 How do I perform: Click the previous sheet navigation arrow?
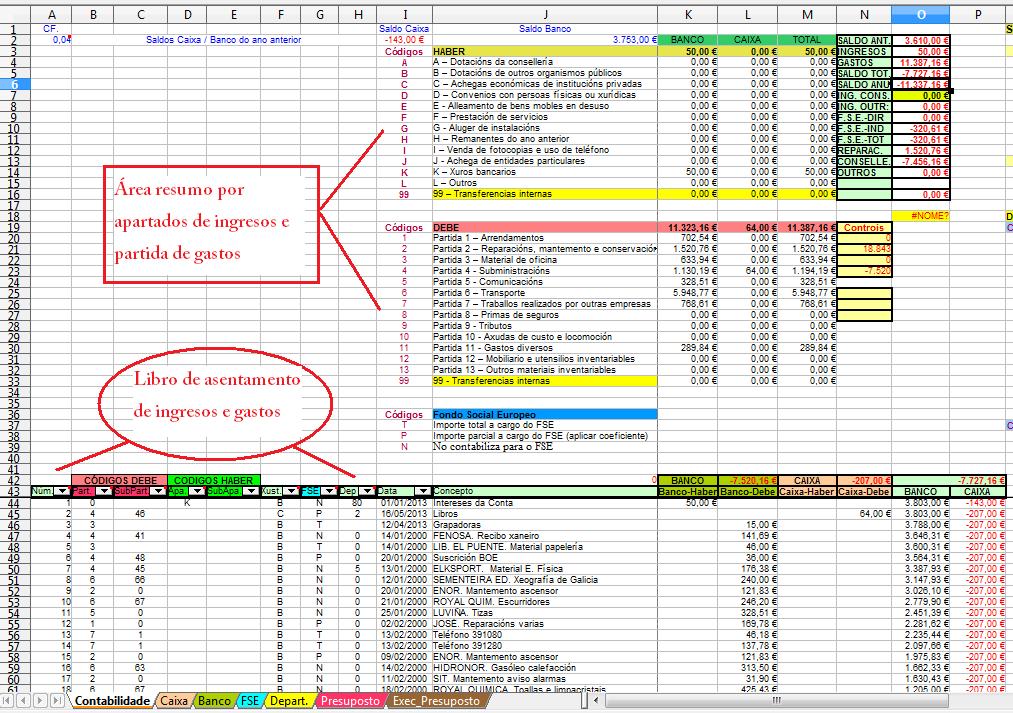(25, 702)
